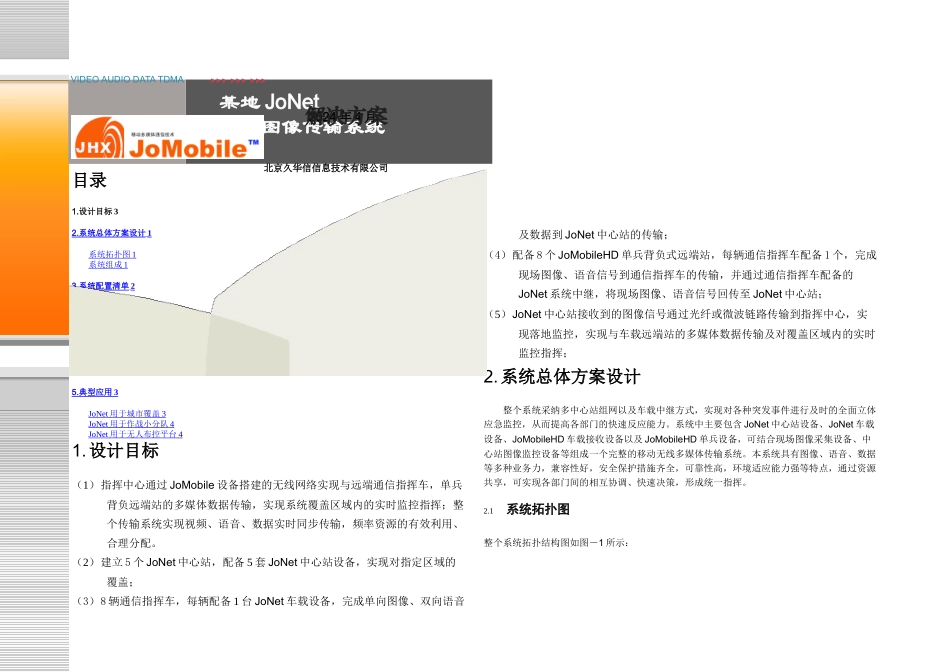
Task: Click the JoMobile JHX logo image
Action: 167,138
